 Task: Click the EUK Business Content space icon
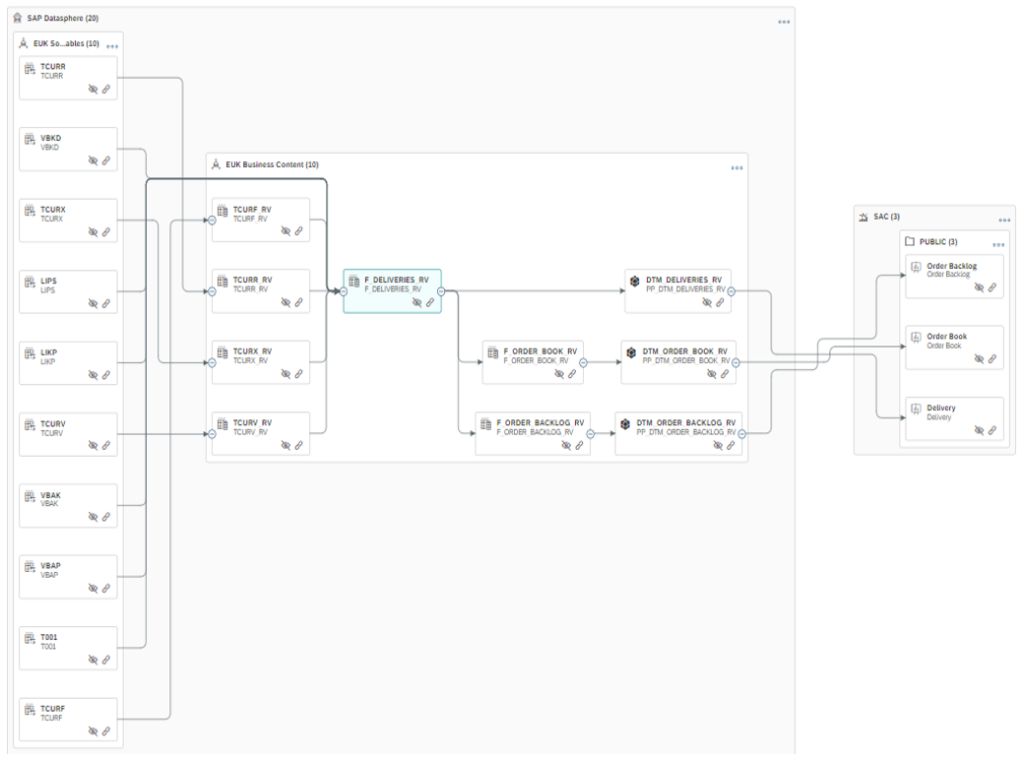[216, 165]
